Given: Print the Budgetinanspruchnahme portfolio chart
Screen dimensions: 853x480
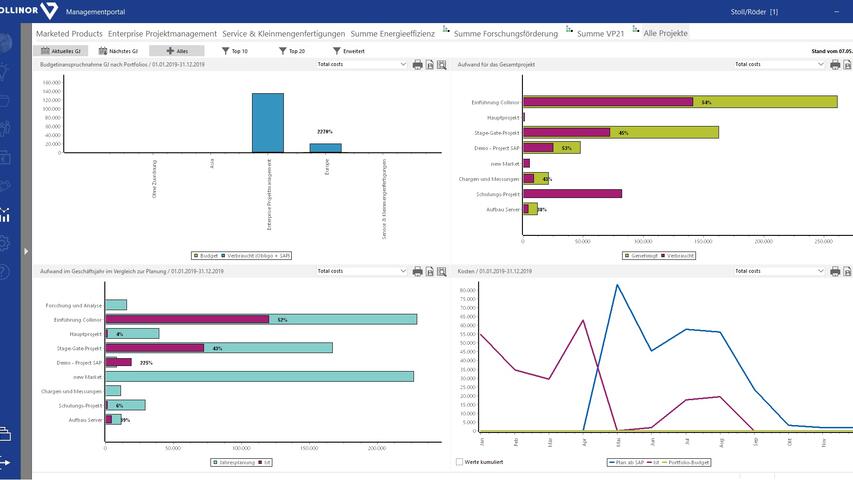Looking at the screenshot, I should tap(418, 64).
